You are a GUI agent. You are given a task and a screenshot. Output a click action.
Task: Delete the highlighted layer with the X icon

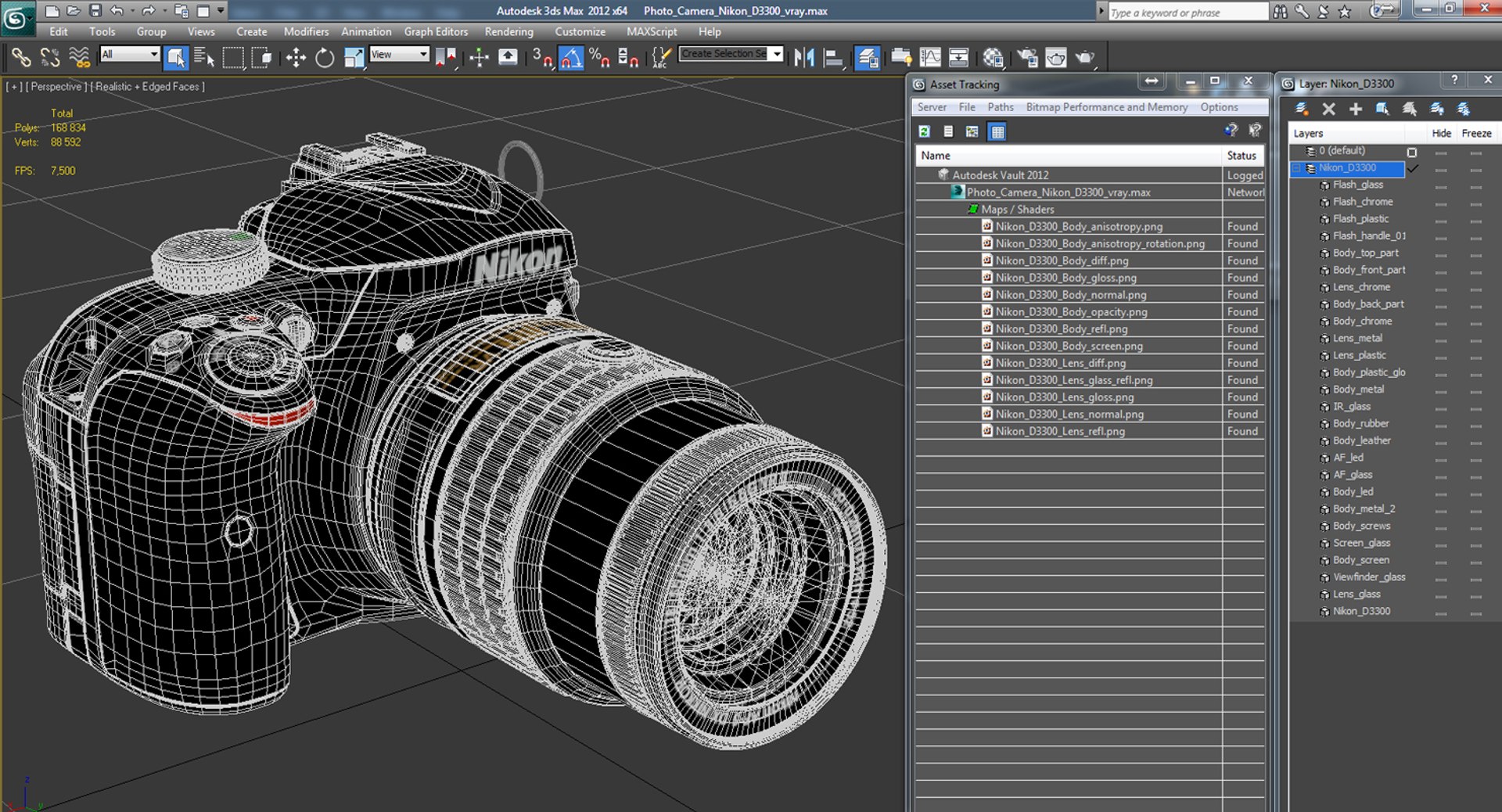tap(1328, 109)
